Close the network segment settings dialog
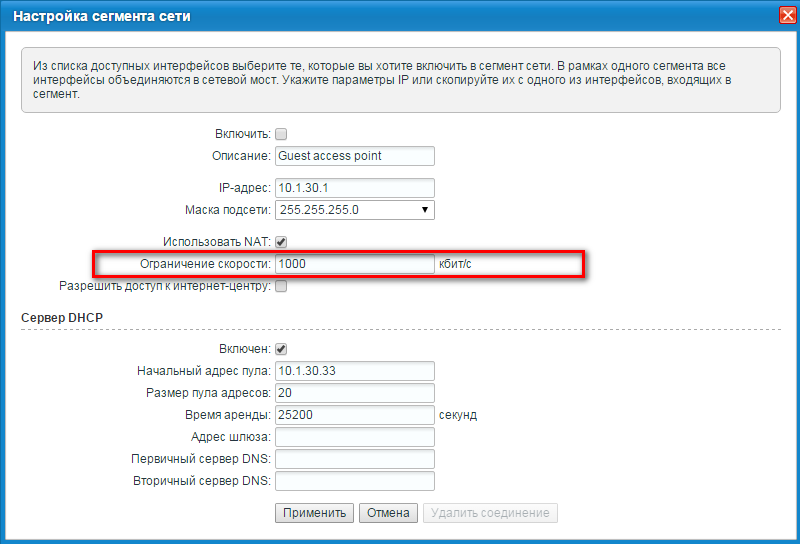 pyautogui.click(x=786, y=16)
